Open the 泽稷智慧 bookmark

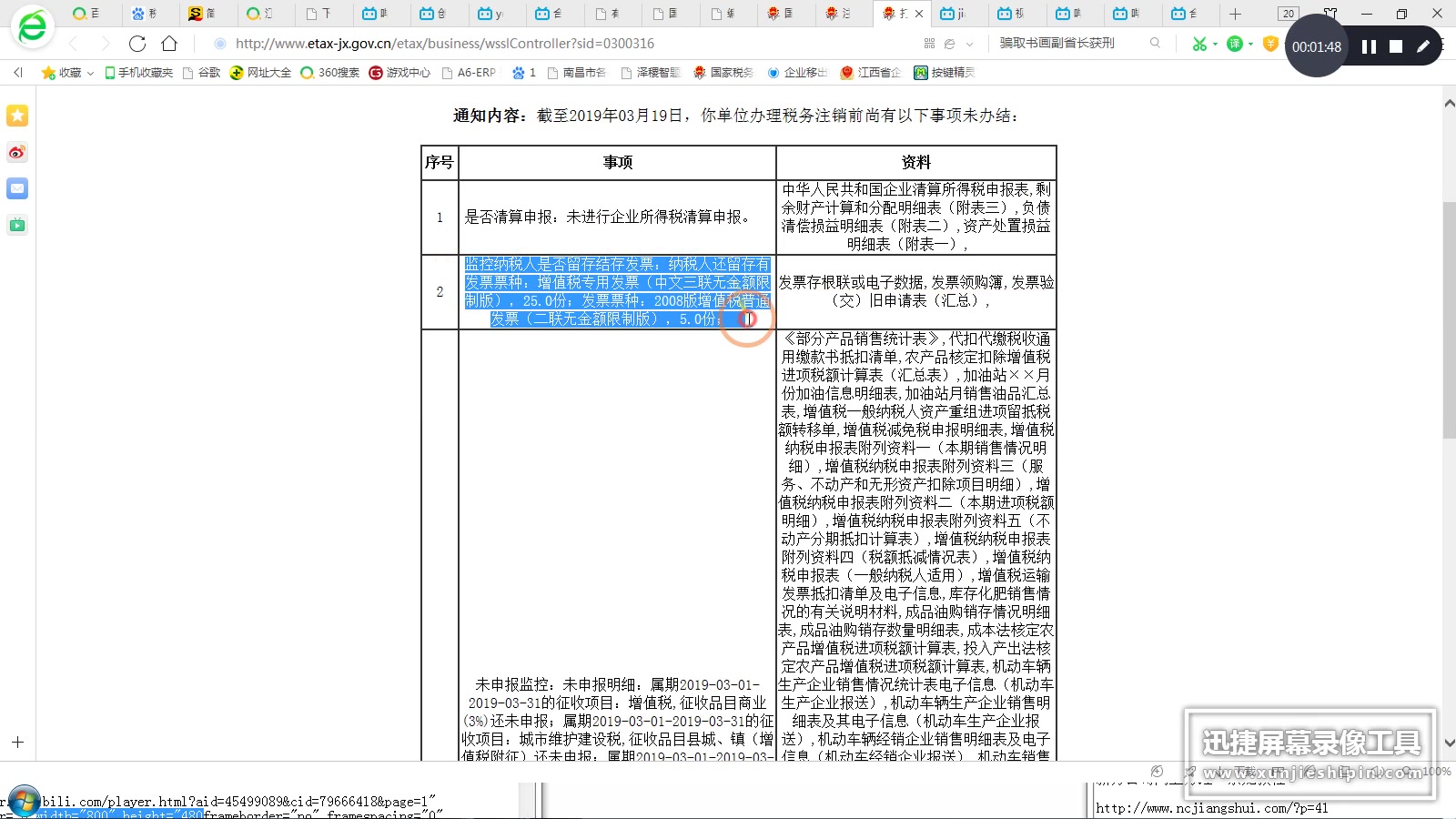point(651,72)
